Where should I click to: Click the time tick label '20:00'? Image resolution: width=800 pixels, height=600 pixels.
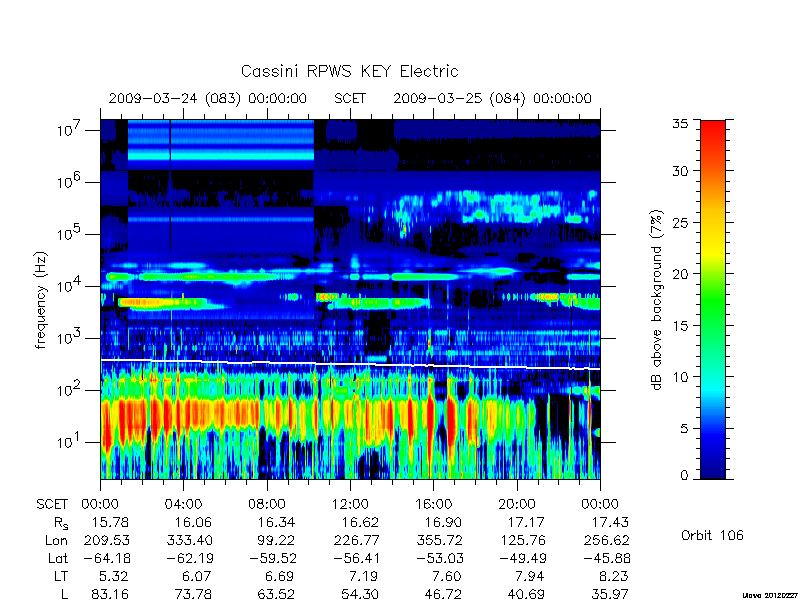point(517,505)
